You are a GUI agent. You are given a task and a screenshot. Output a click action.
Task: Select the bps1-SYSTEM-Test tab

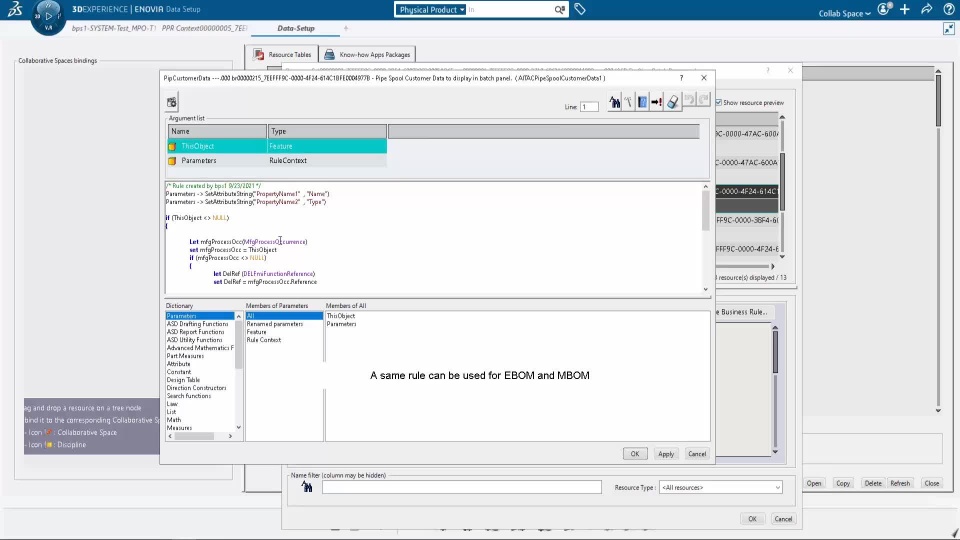tap(114, 28)
